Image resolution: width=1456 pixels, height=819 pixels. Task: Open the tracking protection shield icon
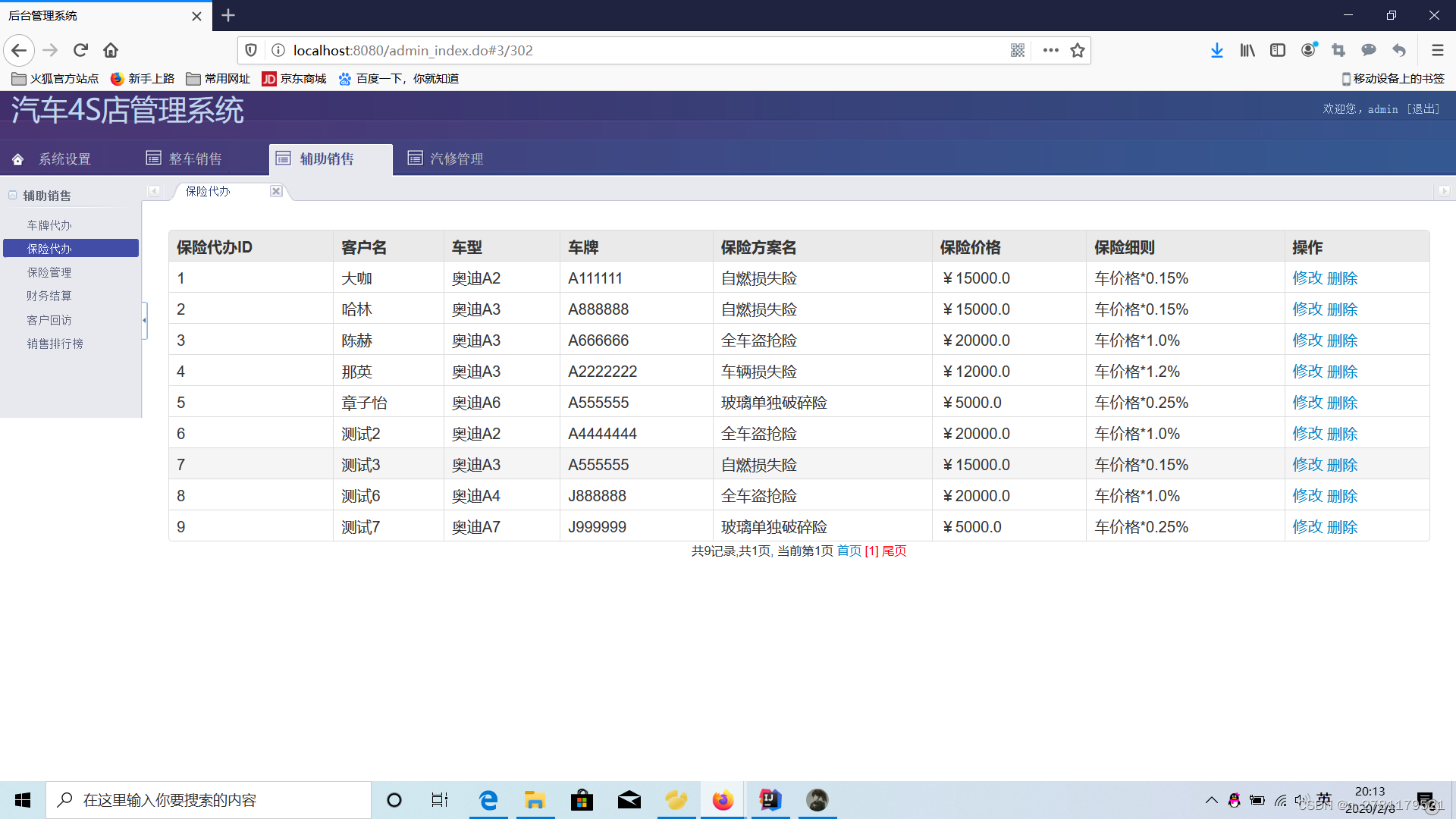[251, 50]
